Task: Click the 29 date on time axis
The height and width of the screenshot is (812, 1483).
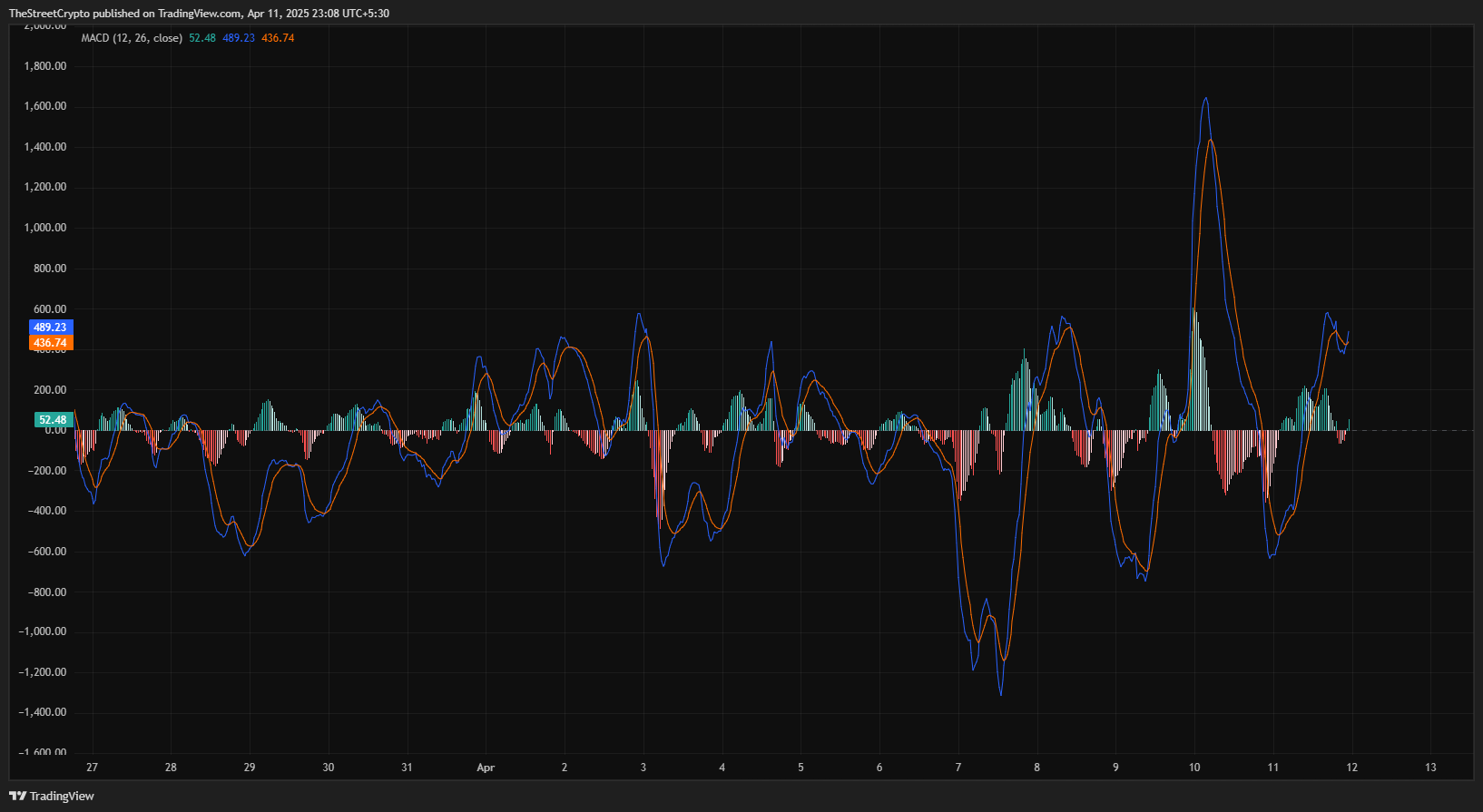Action: 250,768
